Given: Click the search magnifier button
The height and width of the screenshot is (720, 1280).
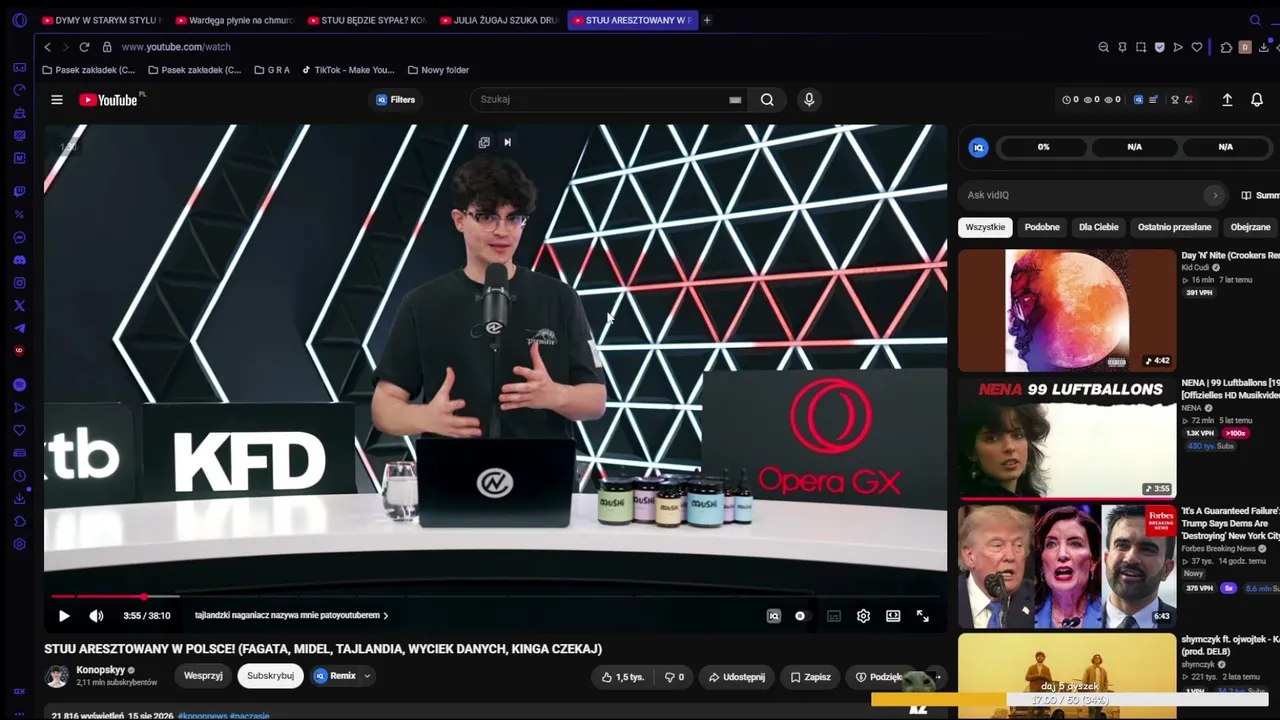Looking at the screenshot, I should click(x=767, y=99).
